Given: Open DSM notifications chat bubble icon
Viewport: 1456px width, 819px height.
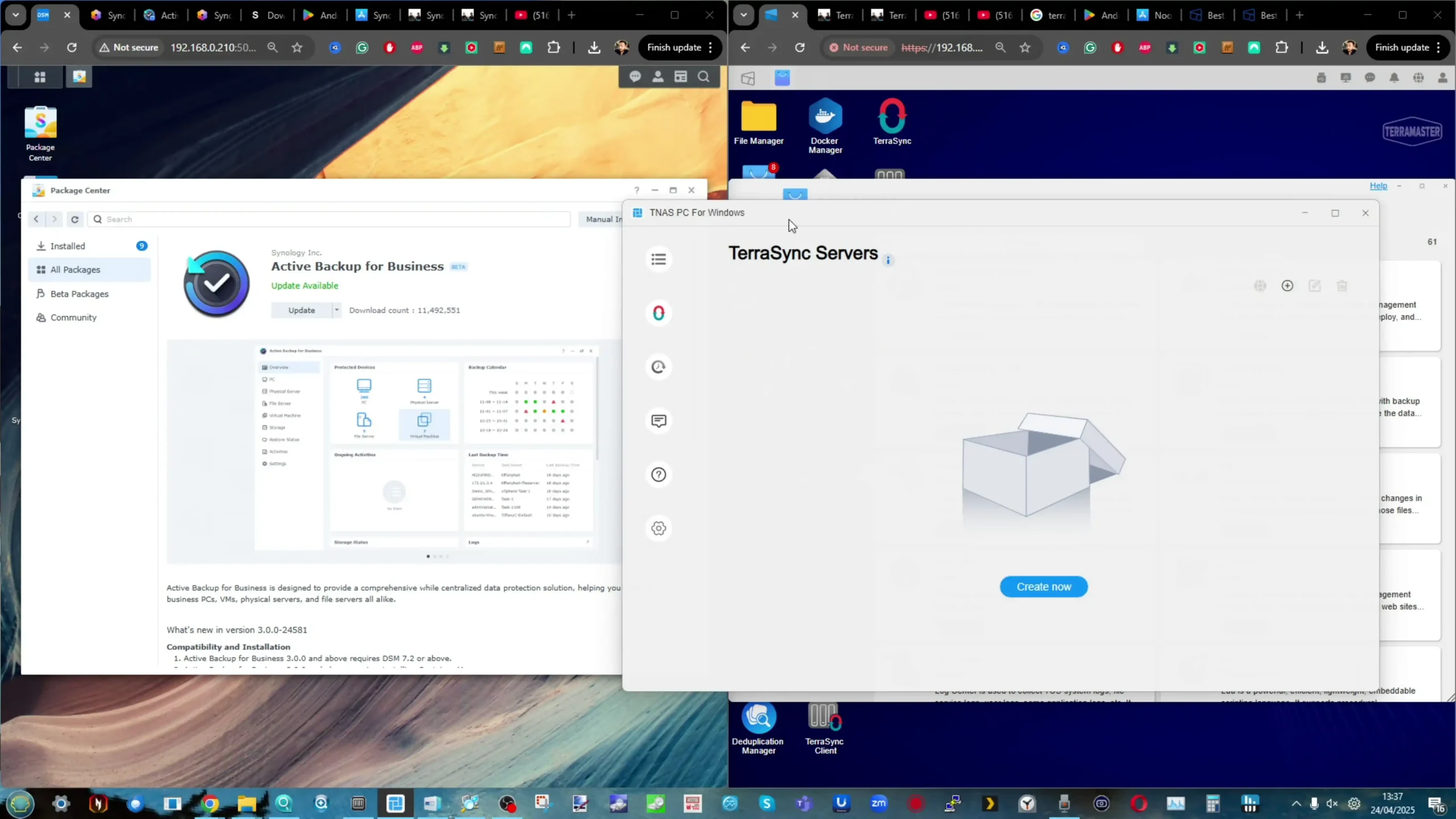Looking at the screenshot, I should 635,77.
